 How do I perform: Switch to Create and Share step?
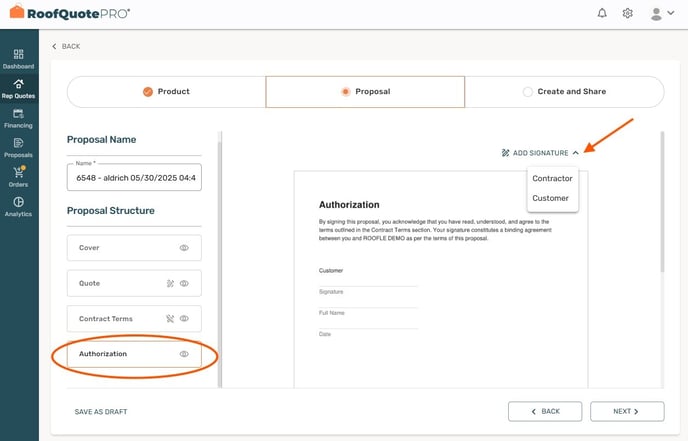pos(564,91)
